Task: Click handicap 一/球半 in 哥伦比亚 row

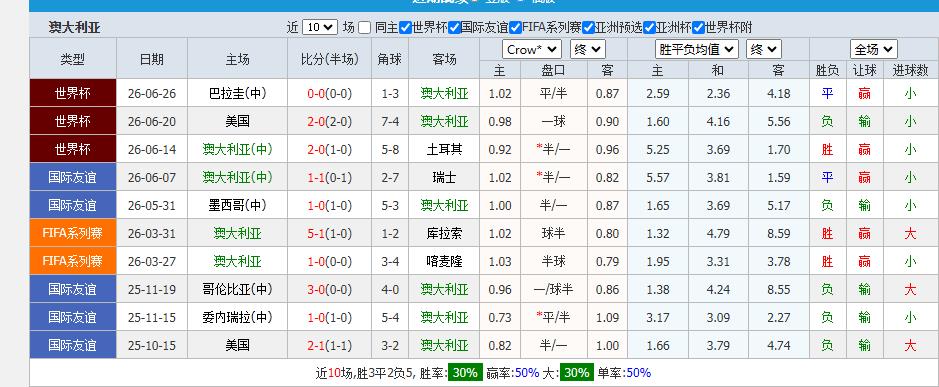Action: [553, 289]
